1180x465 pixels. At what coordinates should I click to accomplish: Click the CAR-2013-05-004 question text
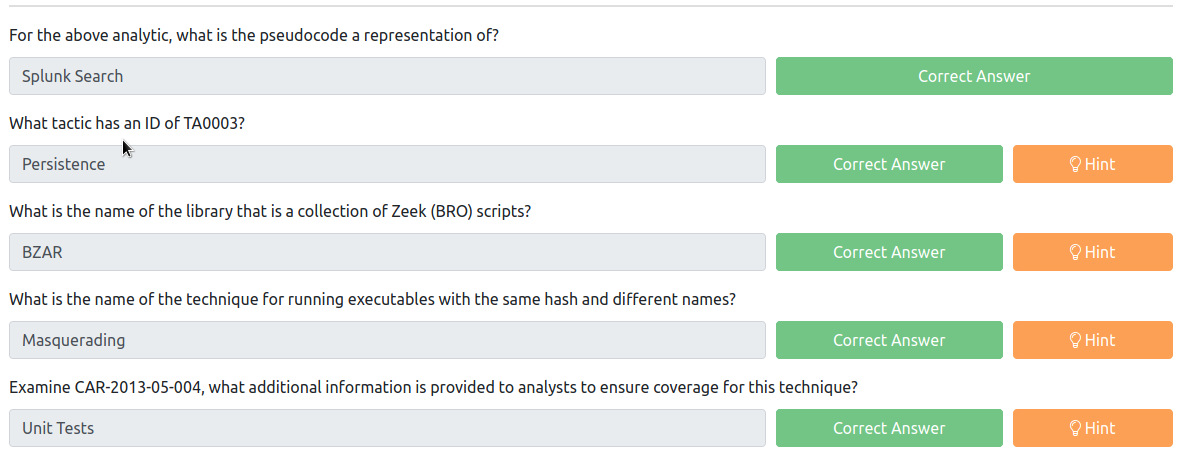point(433,388)
